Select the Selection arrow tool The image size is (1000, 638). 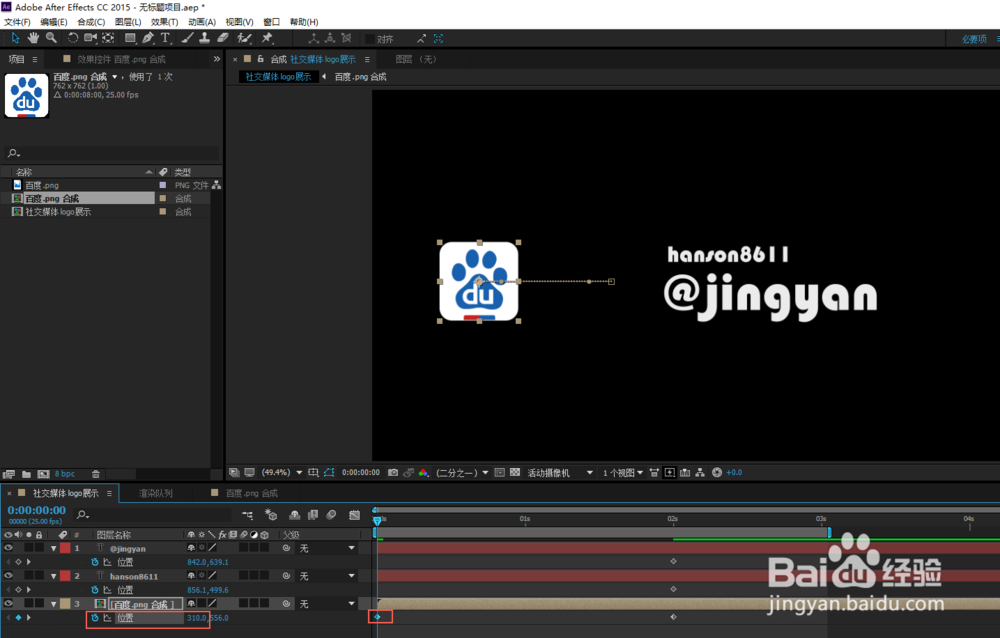(15, 38)
